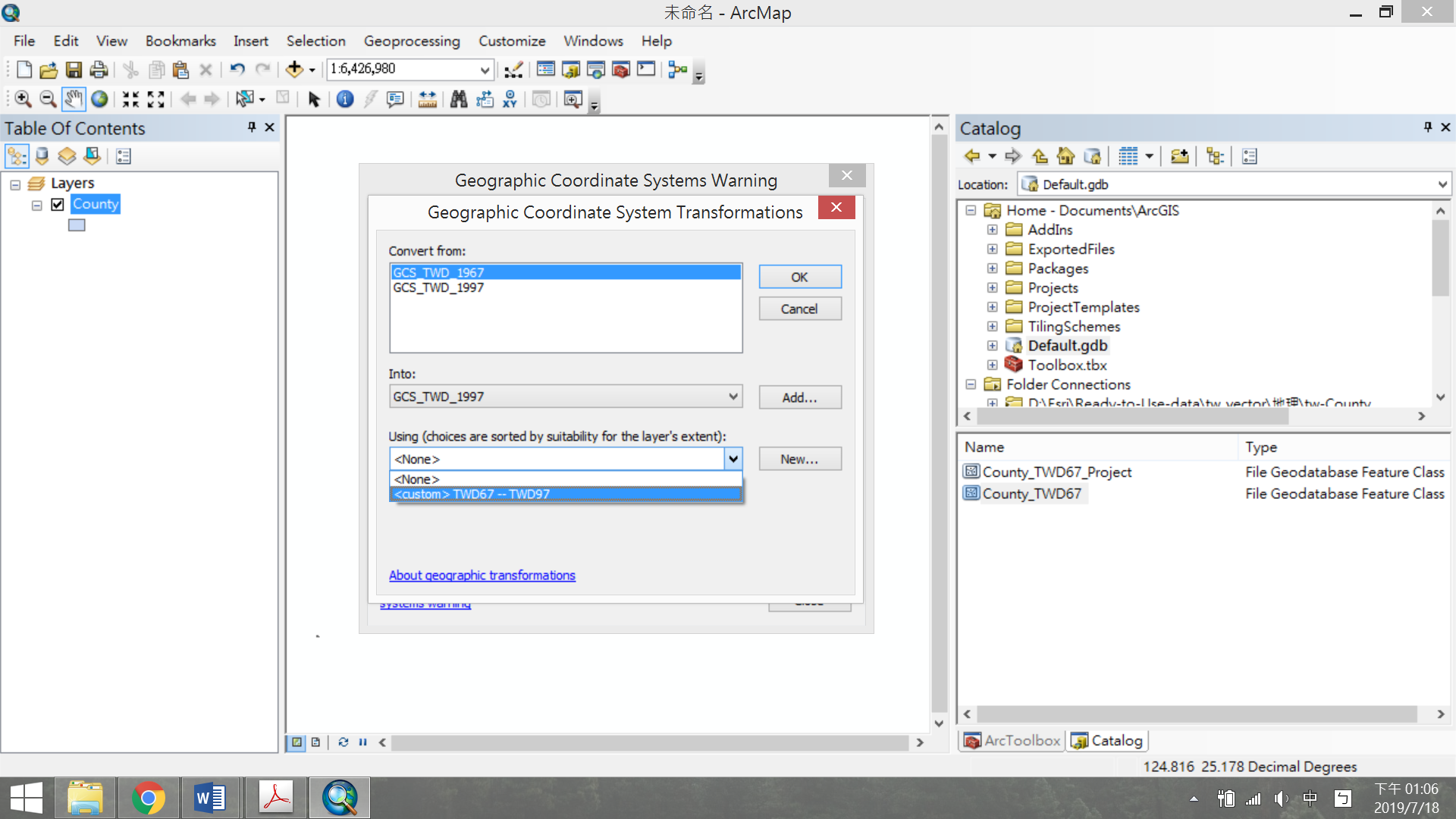Click the Find binoculars icon

point(459,99)
